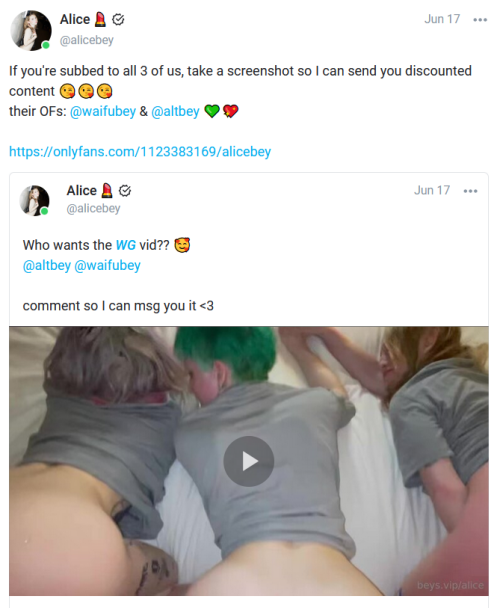Open the @altbey mention in the quoted post
This screenshot has width=500, height=608.
(x=47, y=266)
